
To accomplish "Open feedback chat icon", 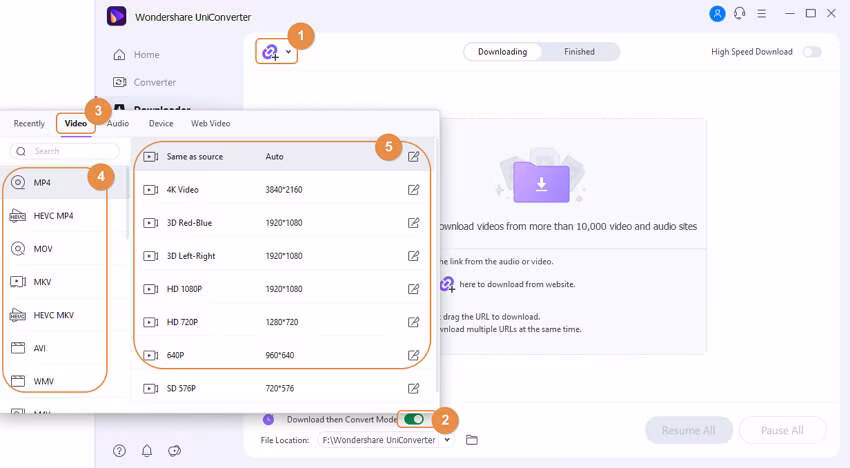I will click(x=175, y=451).
